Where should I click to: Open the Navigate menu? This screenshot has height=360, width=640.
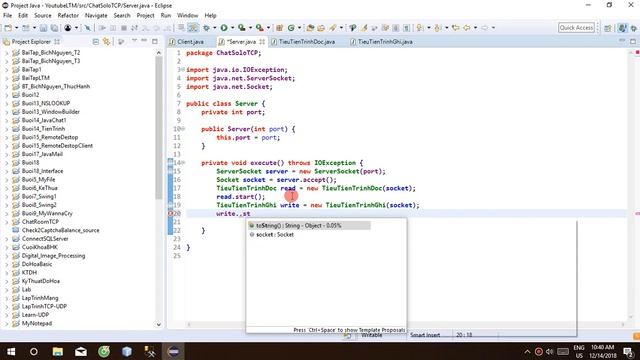coord(96,16)
